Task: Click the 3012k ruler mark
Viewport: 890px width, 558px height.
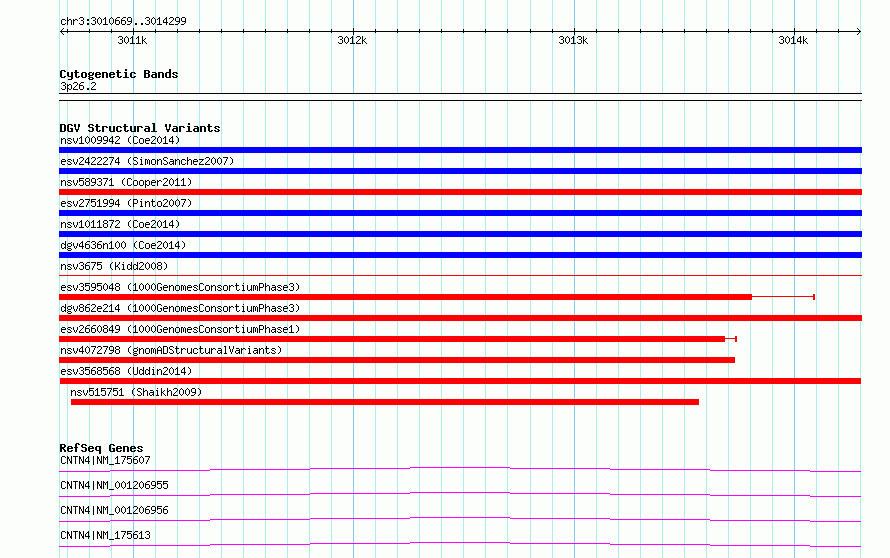Action: point(352,40)
